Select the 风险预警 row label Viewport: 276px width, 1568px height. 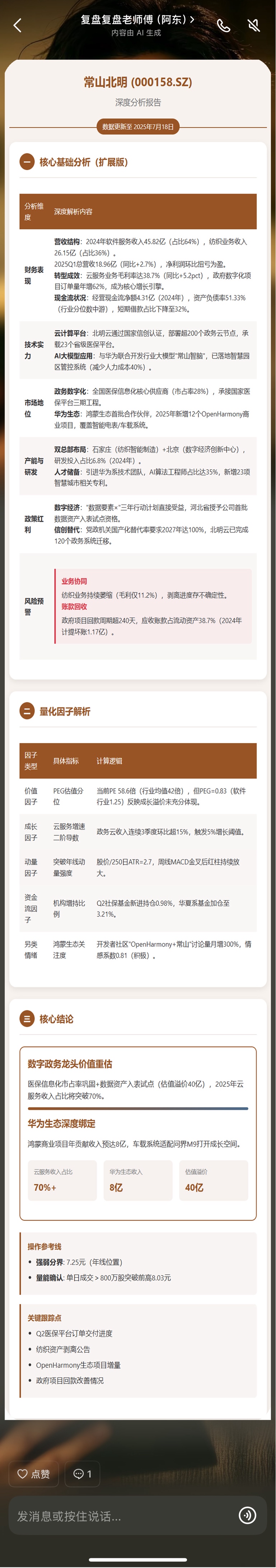coord(34,606)
